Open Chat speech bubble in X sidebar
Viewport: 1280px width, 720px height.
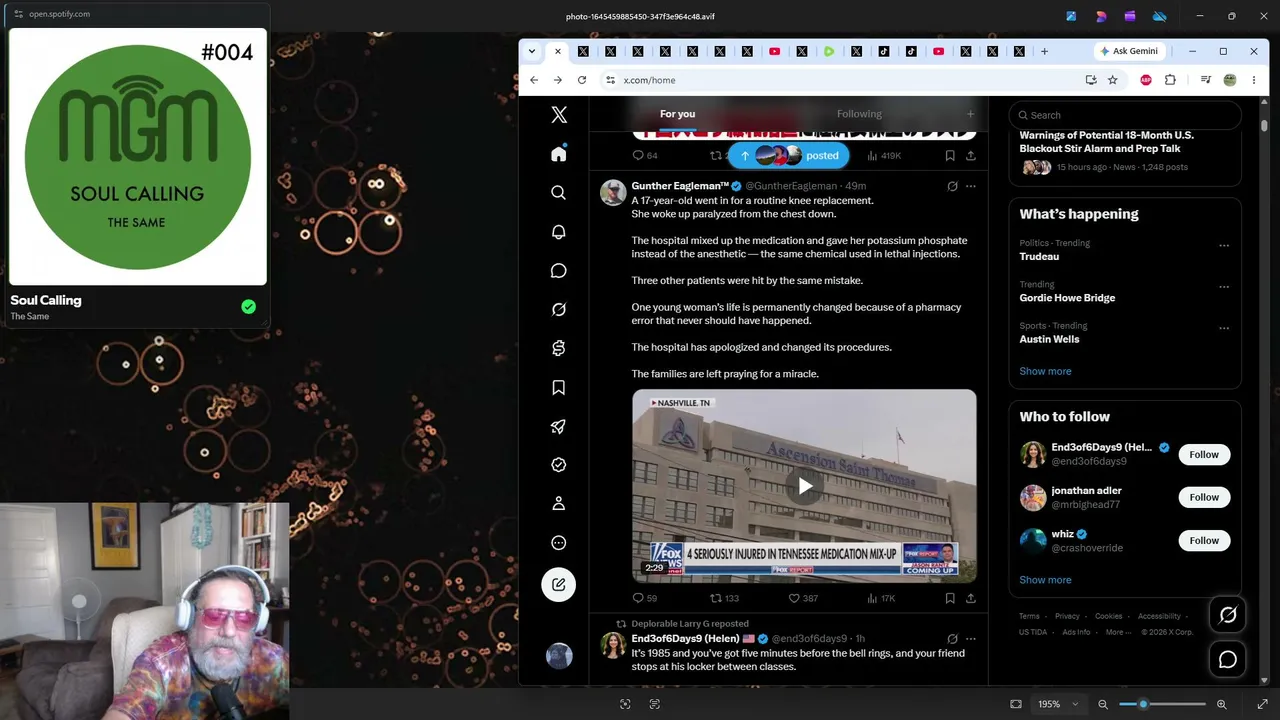tap(559, 271)
